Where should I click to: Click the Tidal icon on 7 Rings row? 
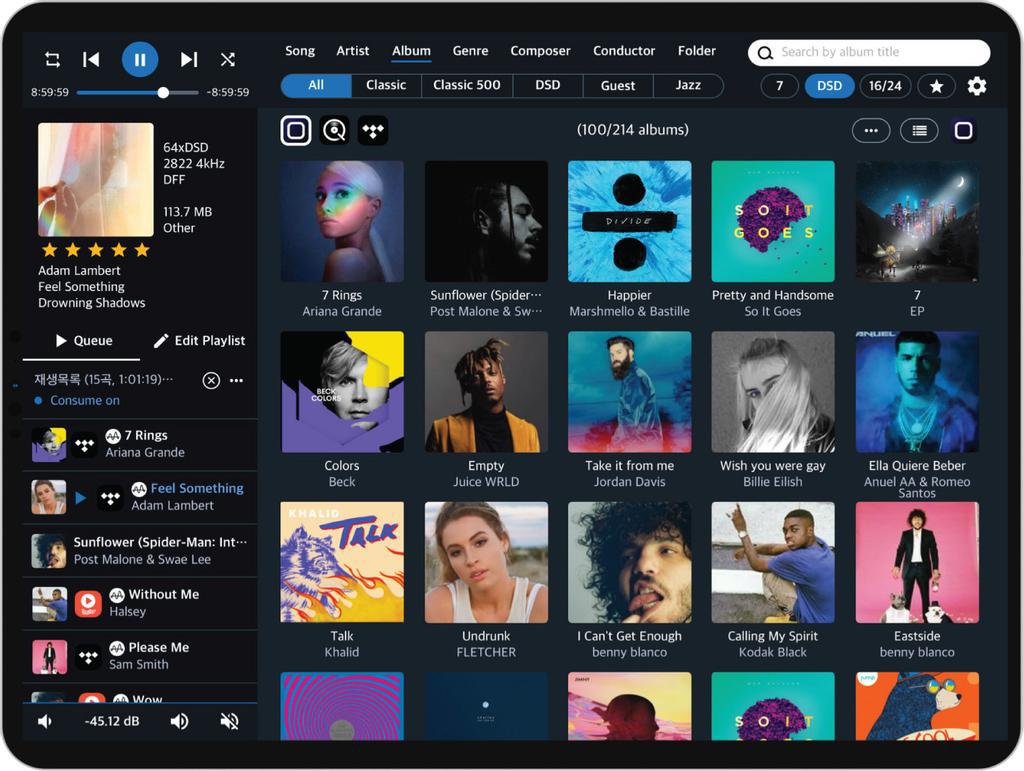pos(85,445)
